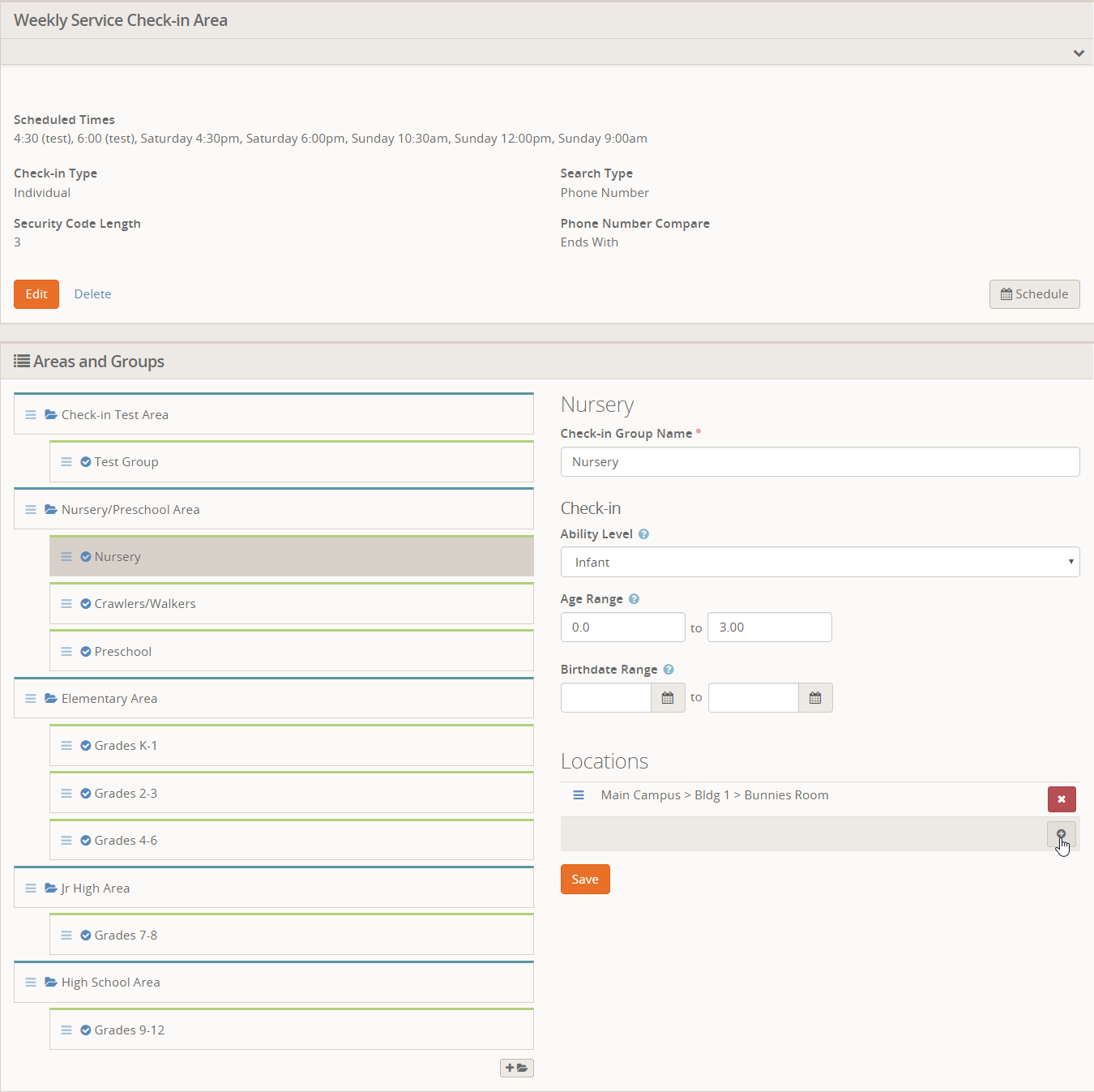Click the Check-in Group Name field
This screenshot has width=1094, height=1092.
point(819,462)
